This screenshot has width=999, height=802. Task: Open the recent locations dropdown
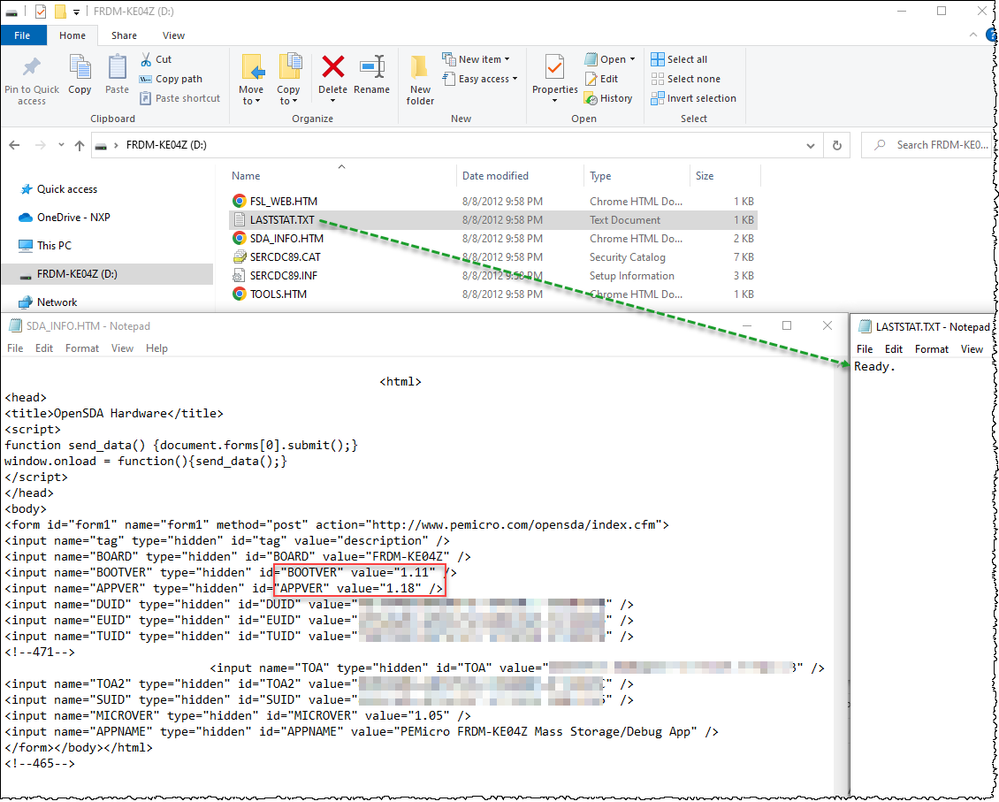pyautogui.click(x=61, y=145)
